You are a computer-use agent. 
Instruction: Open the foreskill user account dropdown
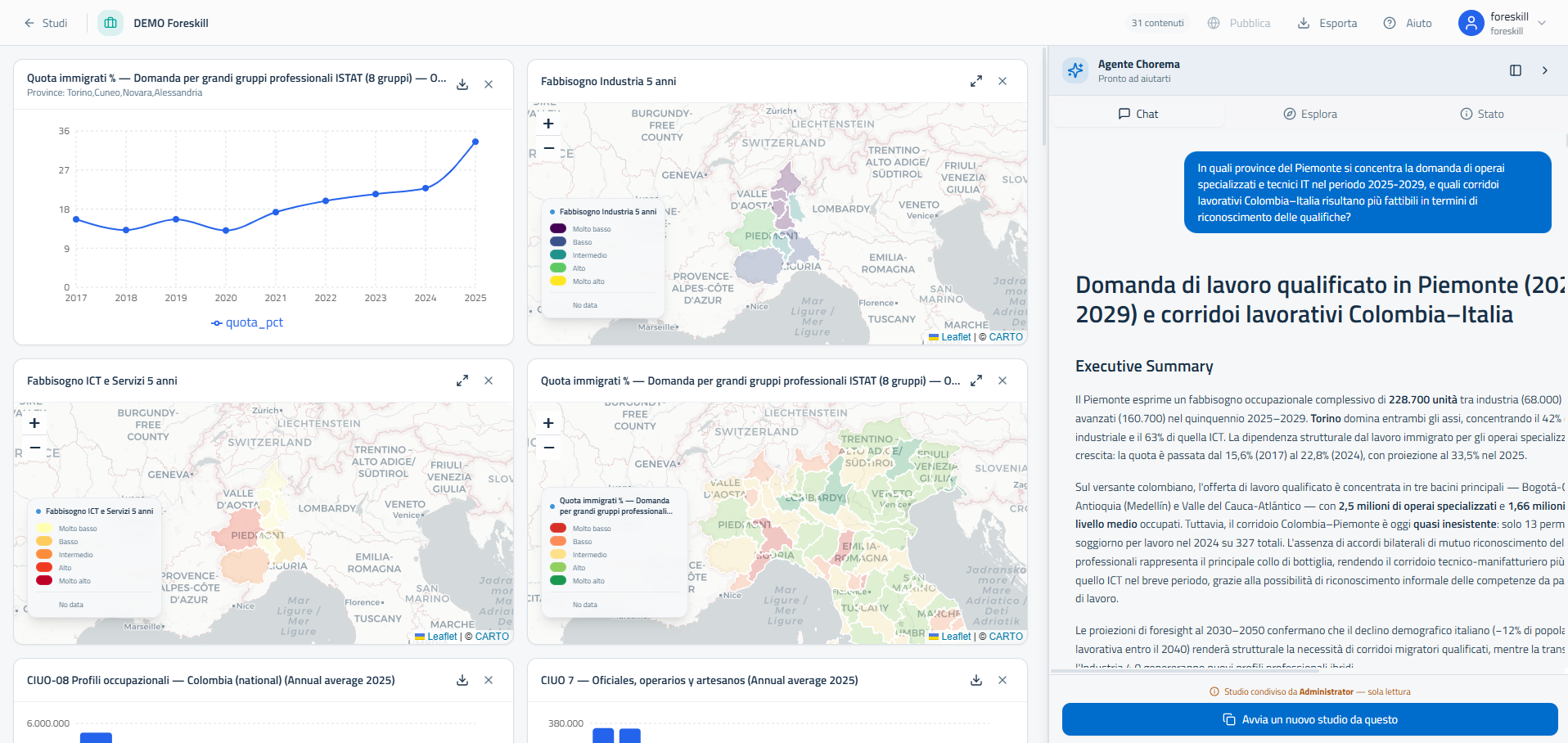(x=1503, y=23)
